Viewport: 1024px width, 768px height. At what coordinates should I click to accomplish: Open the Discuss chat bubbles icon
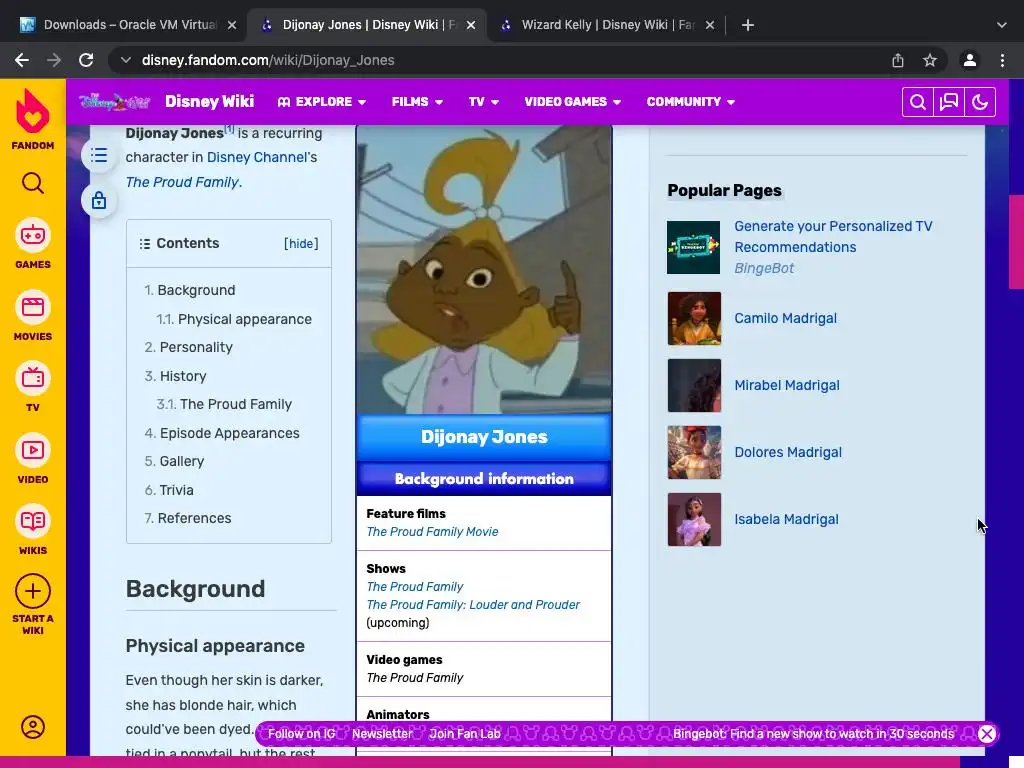tap(949, 102)
